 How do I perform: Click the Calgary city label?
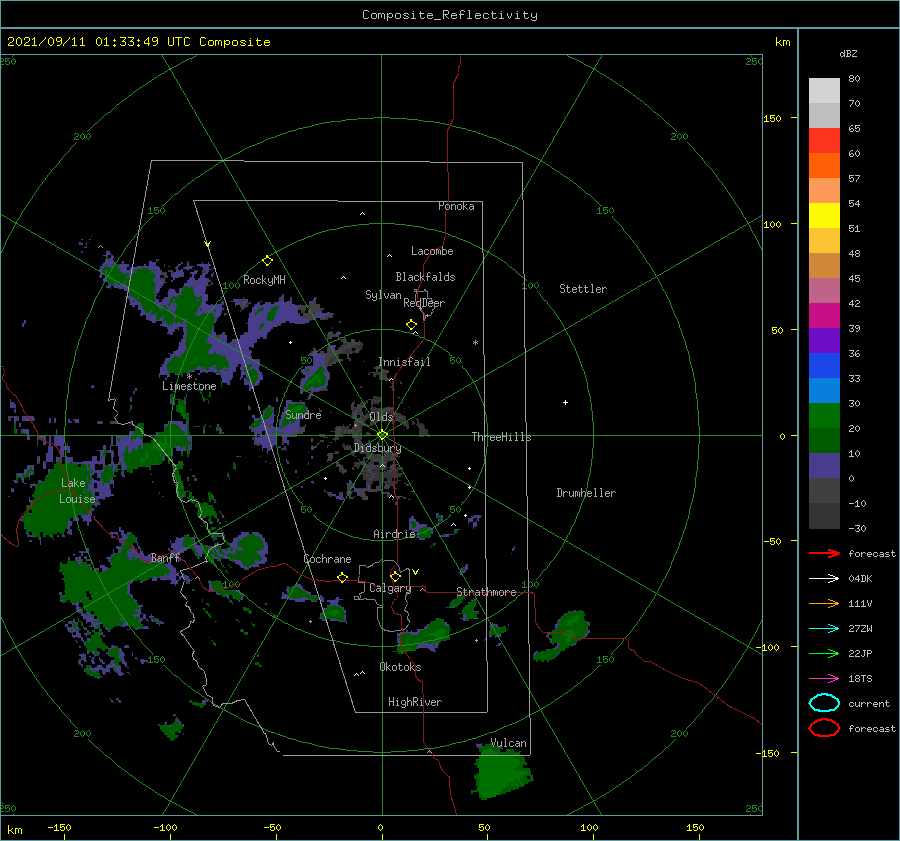390,588
